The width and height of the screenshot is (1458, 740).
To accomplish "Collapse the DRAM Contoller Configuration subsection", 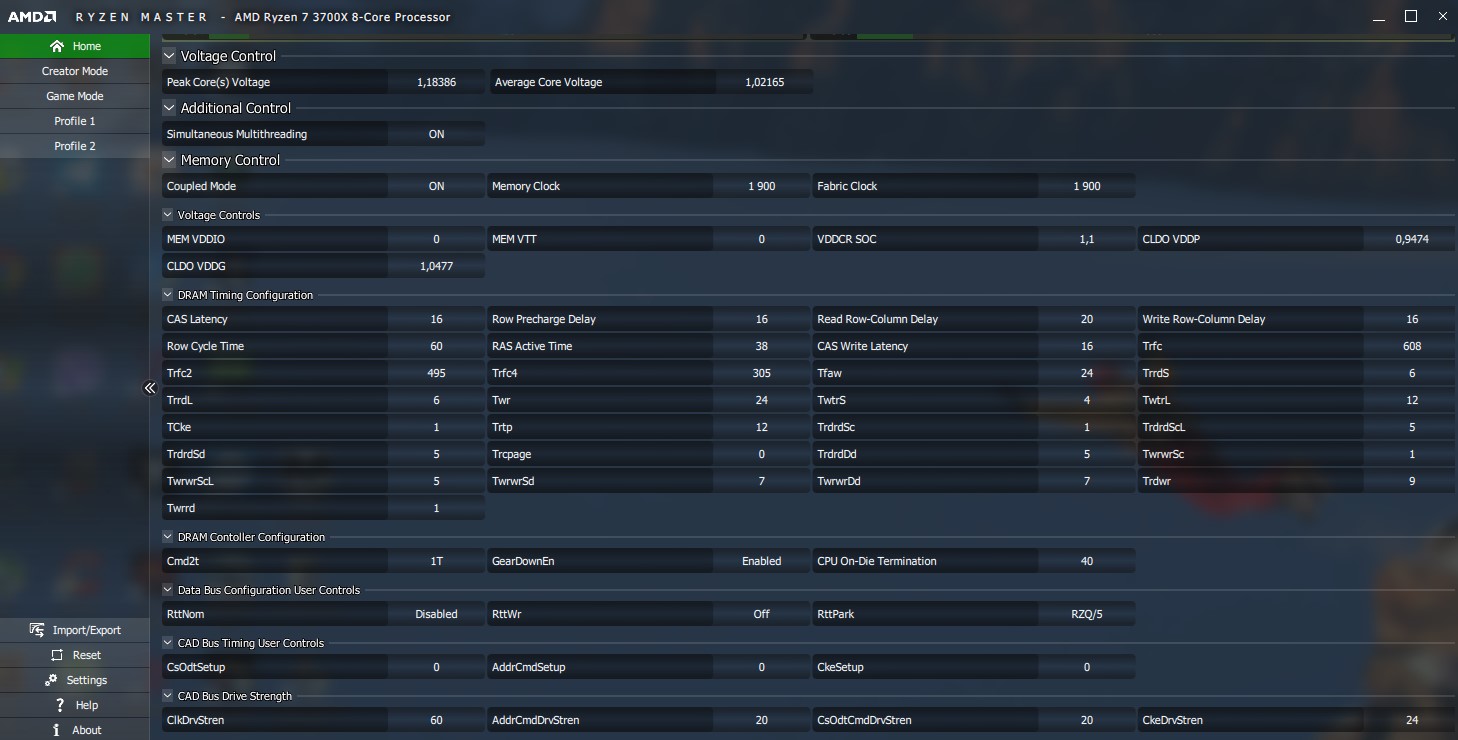I will pos(168,537).
